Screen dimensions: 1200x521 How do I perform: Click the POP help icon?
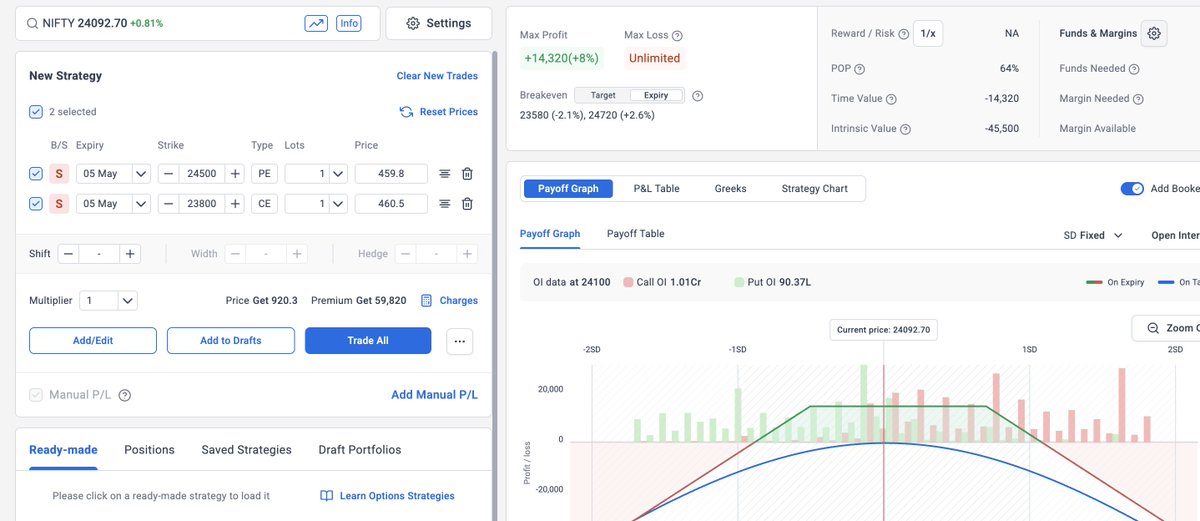tap(859, 69)
